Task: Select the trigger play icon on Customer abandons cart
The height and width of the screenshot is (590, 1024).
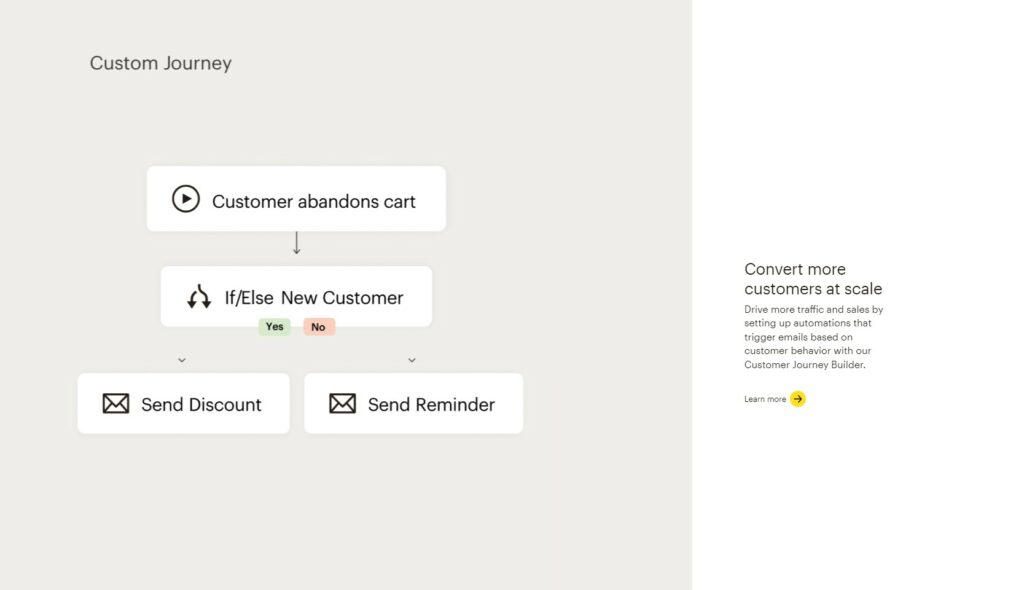Action: (x=186, y=199)
